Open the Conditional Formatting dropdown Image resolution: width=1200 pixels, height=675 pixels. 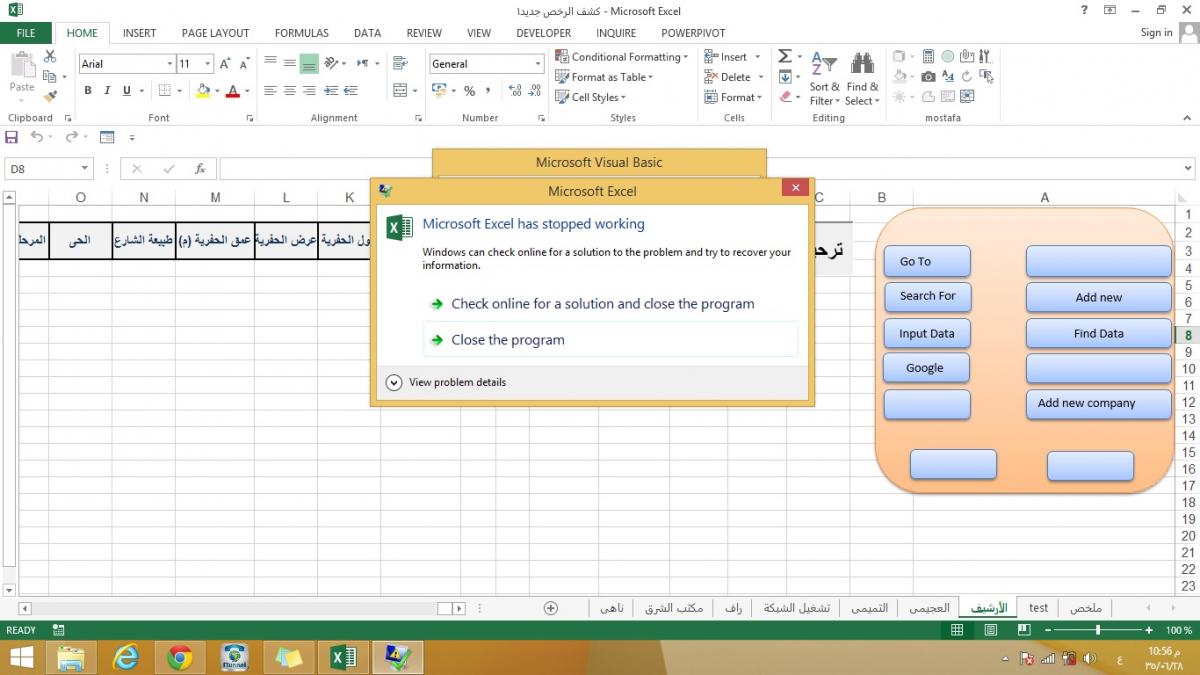click(x=622, y=57)
